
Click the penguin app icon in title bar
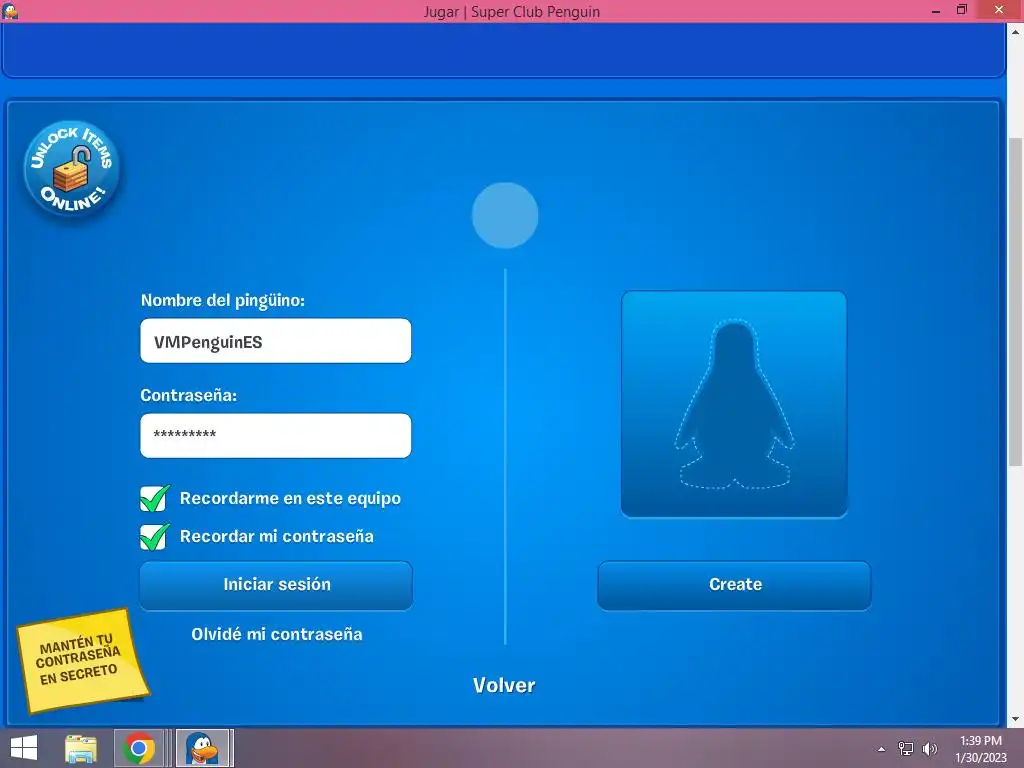pyautogui.click(x=10, y=10)
